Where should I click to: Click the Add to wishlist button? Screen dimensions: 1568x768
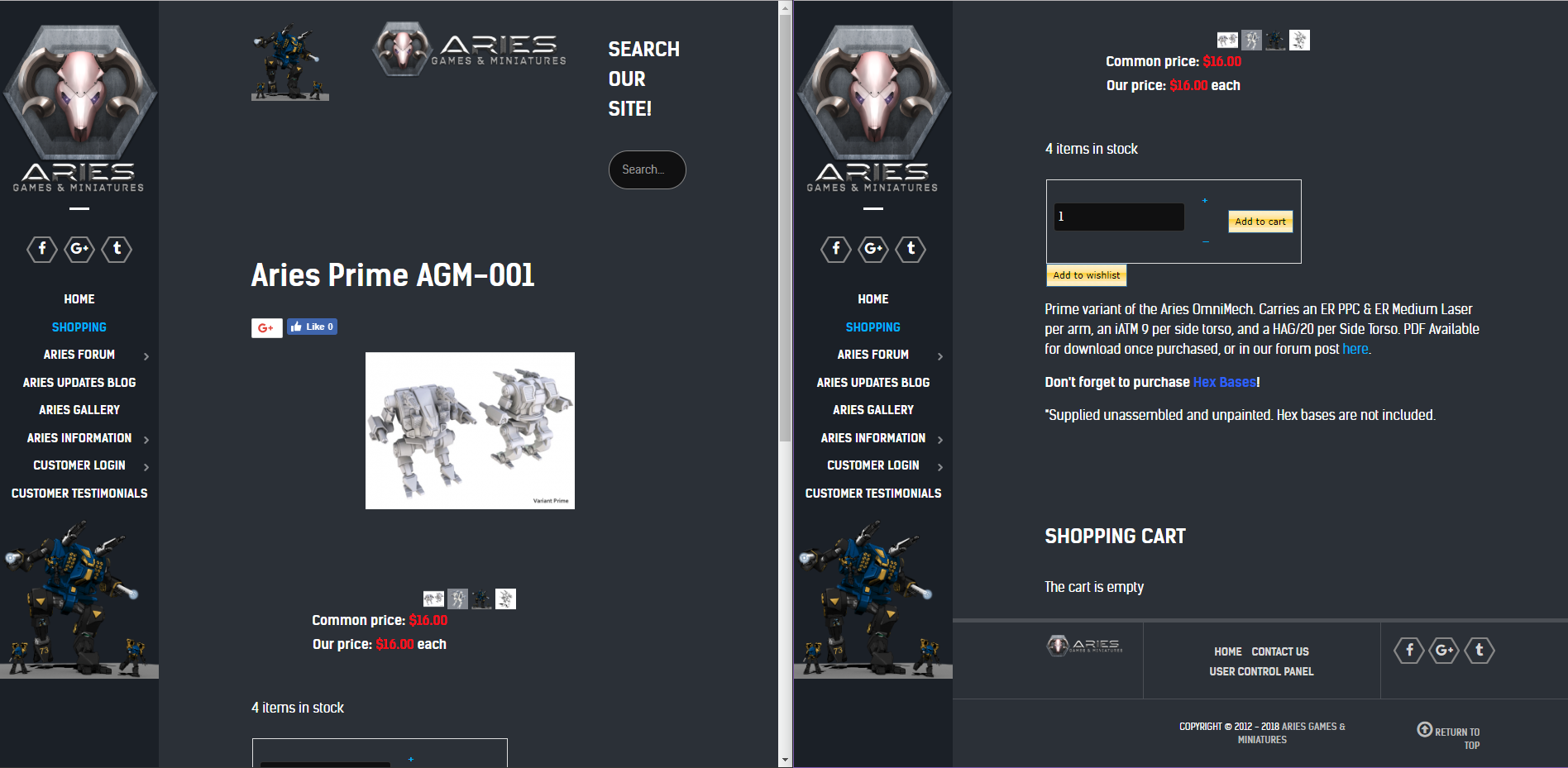1087,275
